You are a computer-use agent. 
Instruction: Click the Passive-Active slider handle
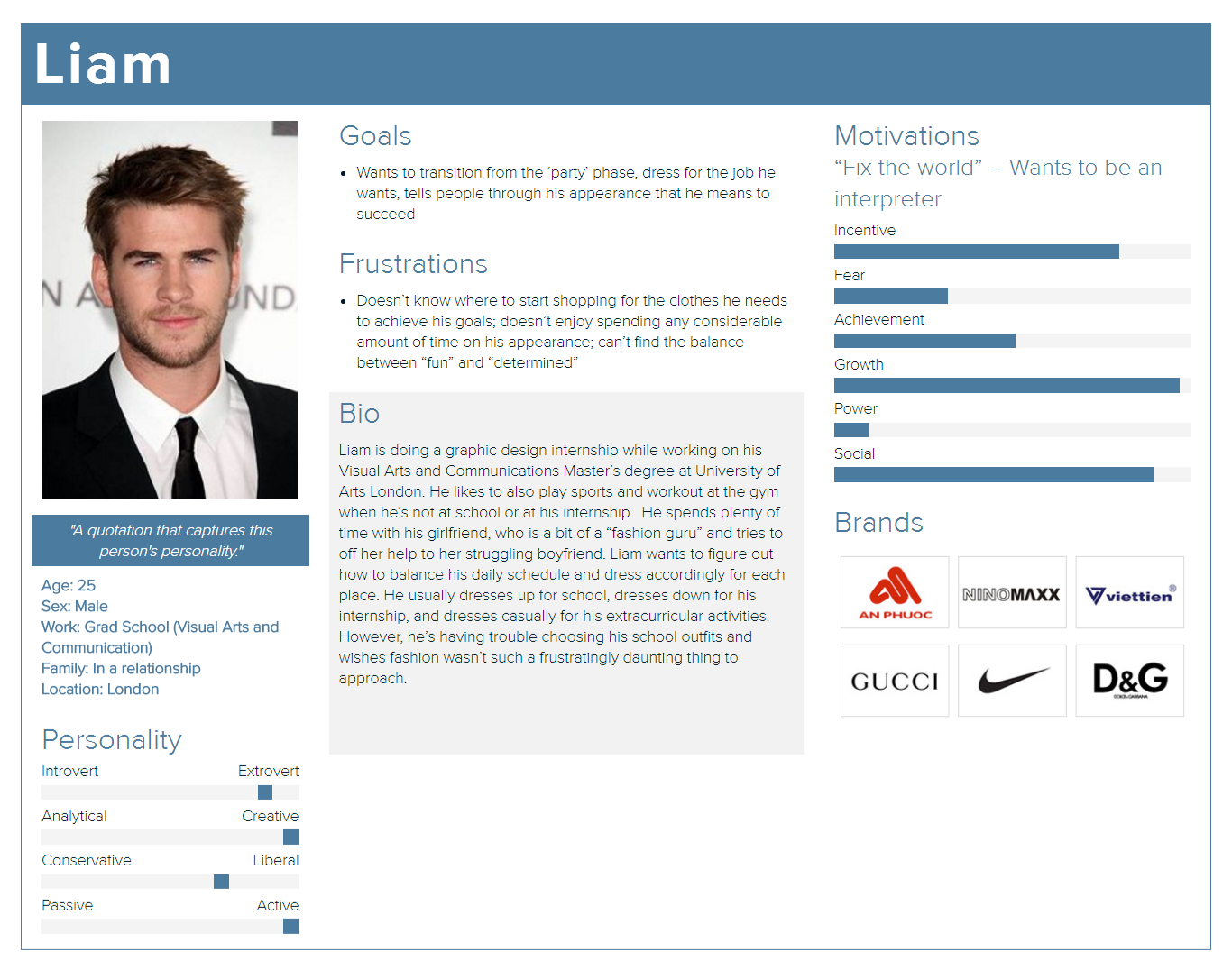[x=290, y=926]
